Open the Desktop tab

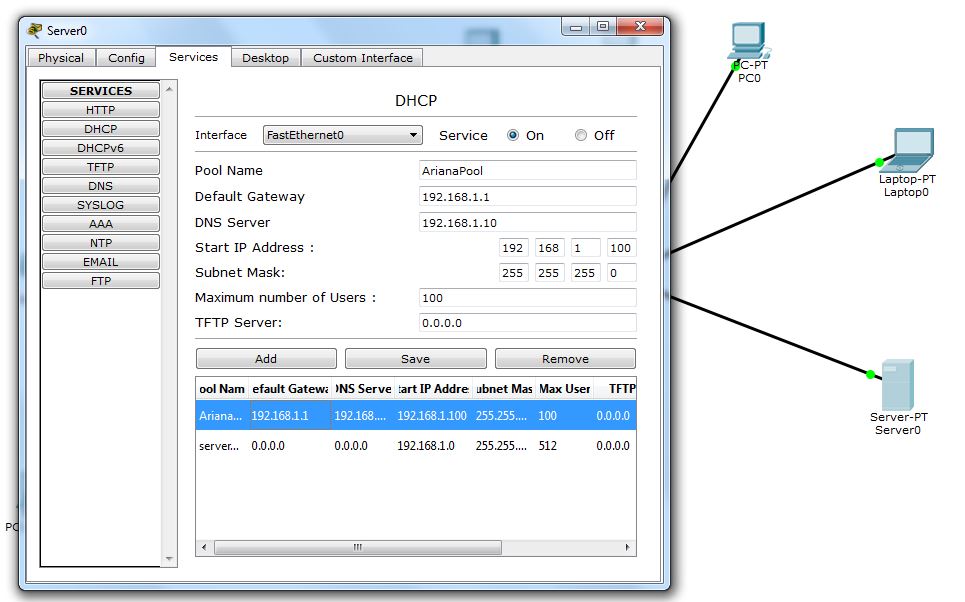pyautogui.click(x=265, y=58)
